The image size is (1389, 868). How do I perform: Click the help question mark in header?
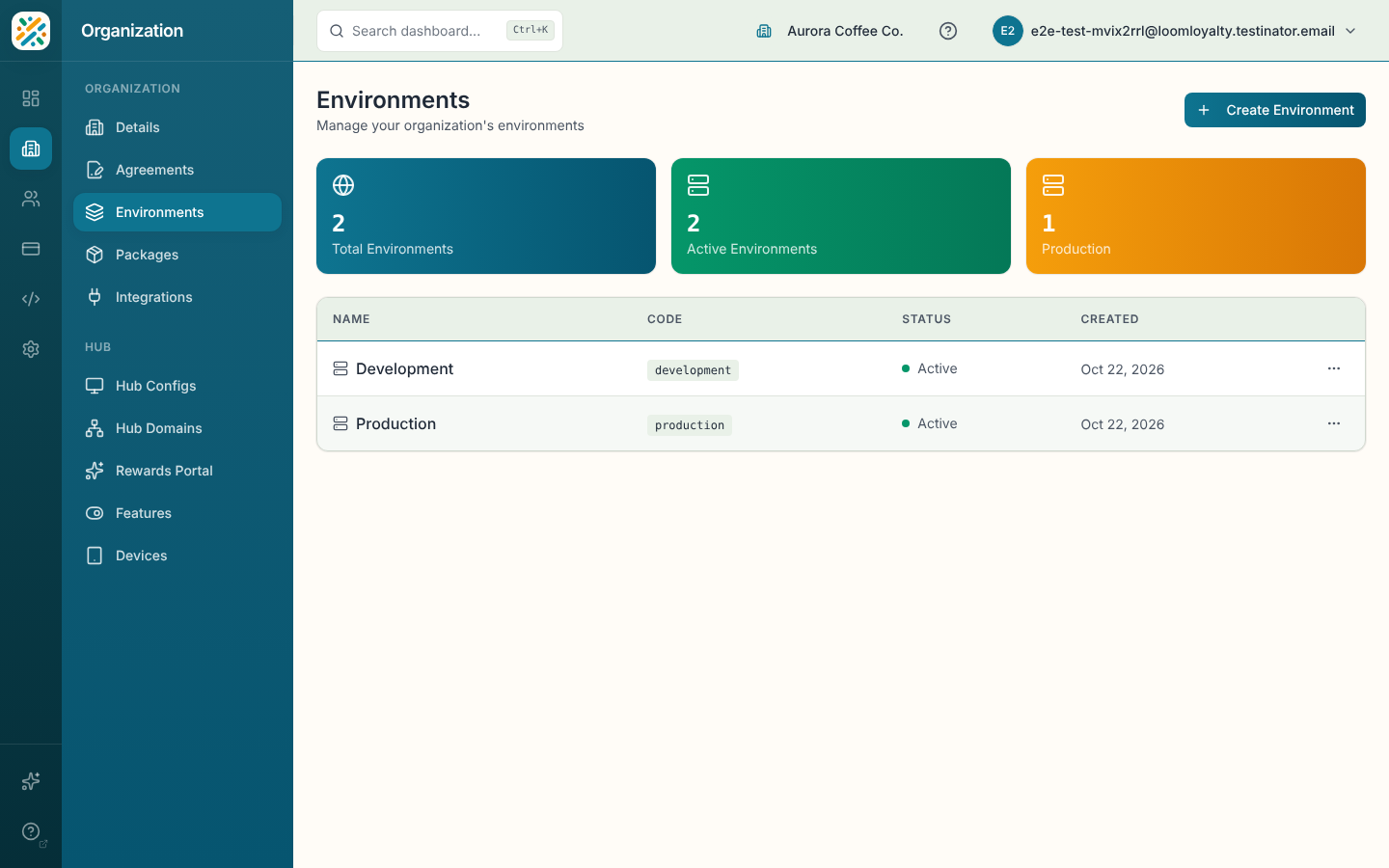point(948,31)
